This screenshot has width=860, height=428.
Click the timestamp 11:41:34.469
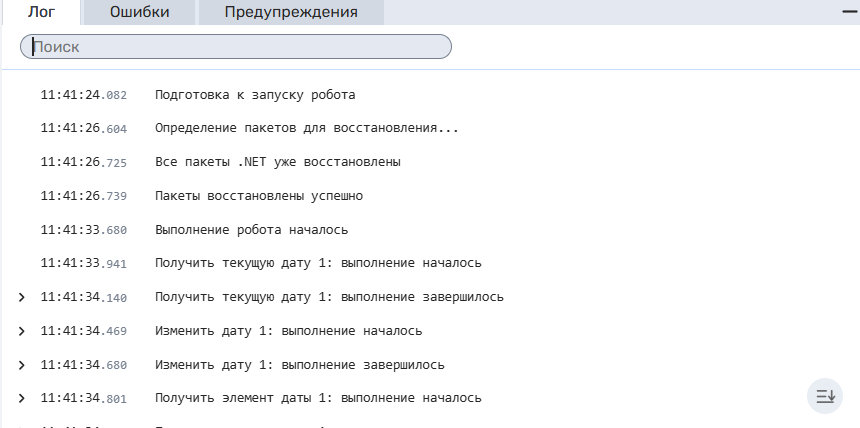tap(84, 331)
